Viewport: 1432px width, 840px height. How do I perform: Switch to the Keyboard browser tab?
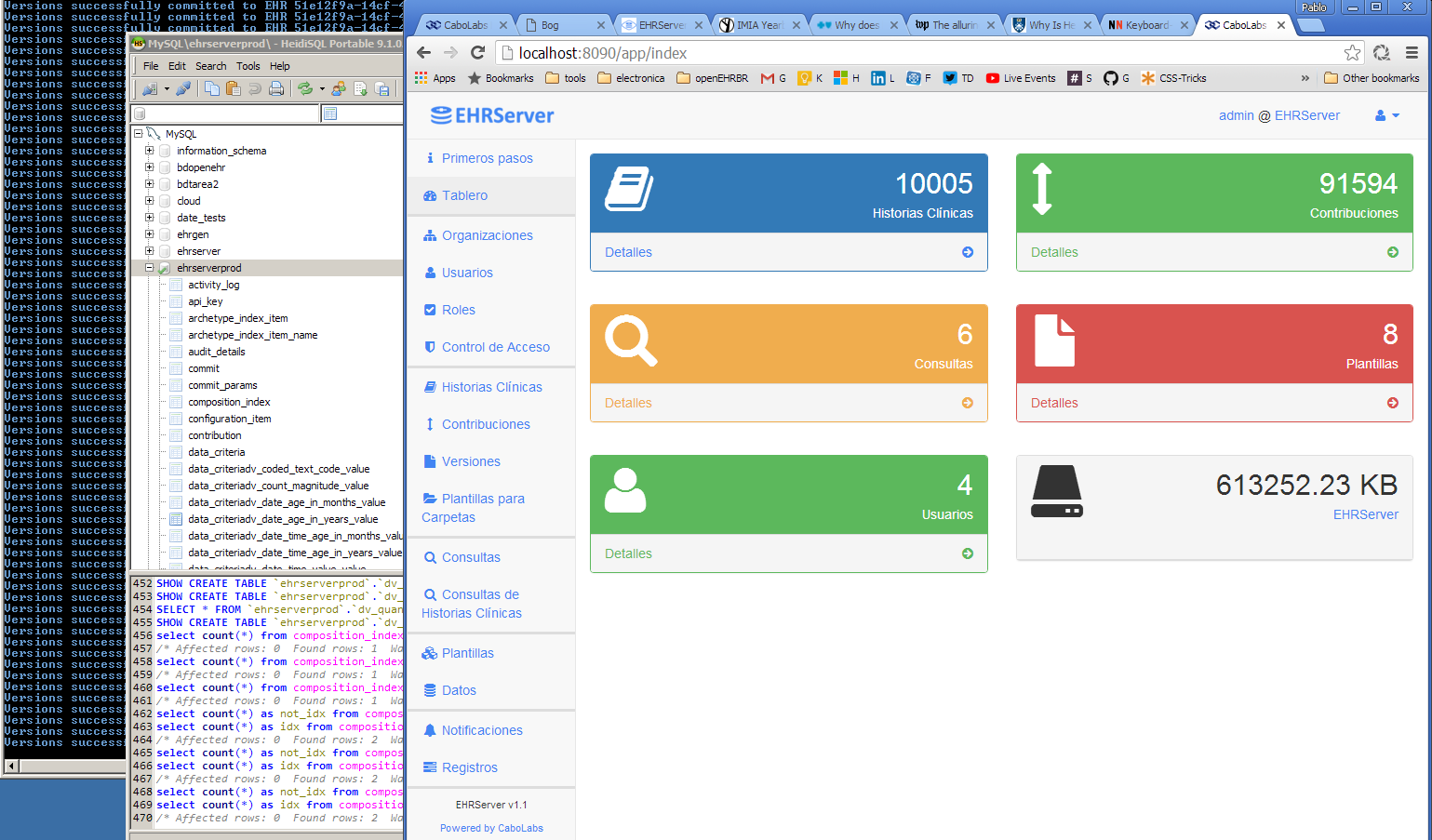1147,25
